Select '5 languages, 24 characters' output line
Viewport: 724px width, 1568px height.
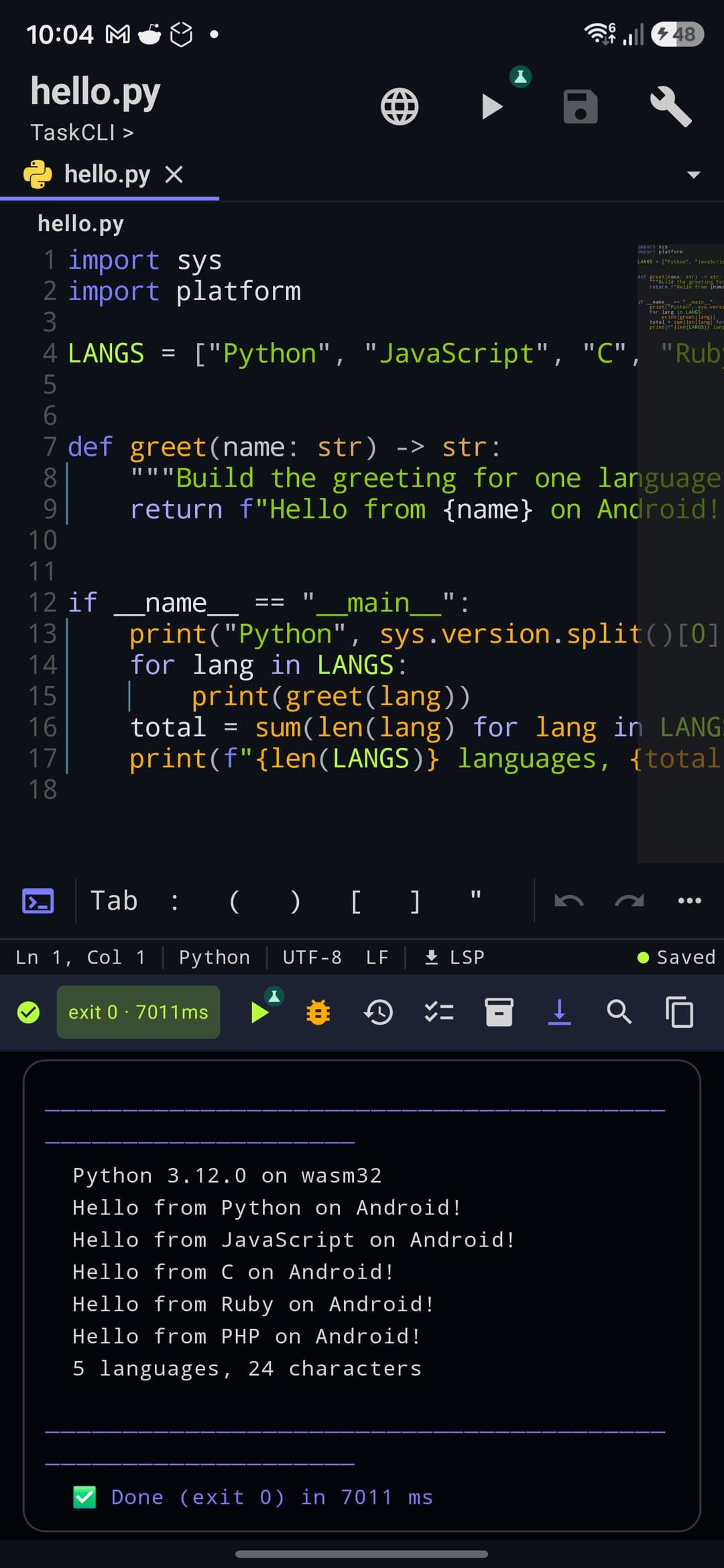247,1369
